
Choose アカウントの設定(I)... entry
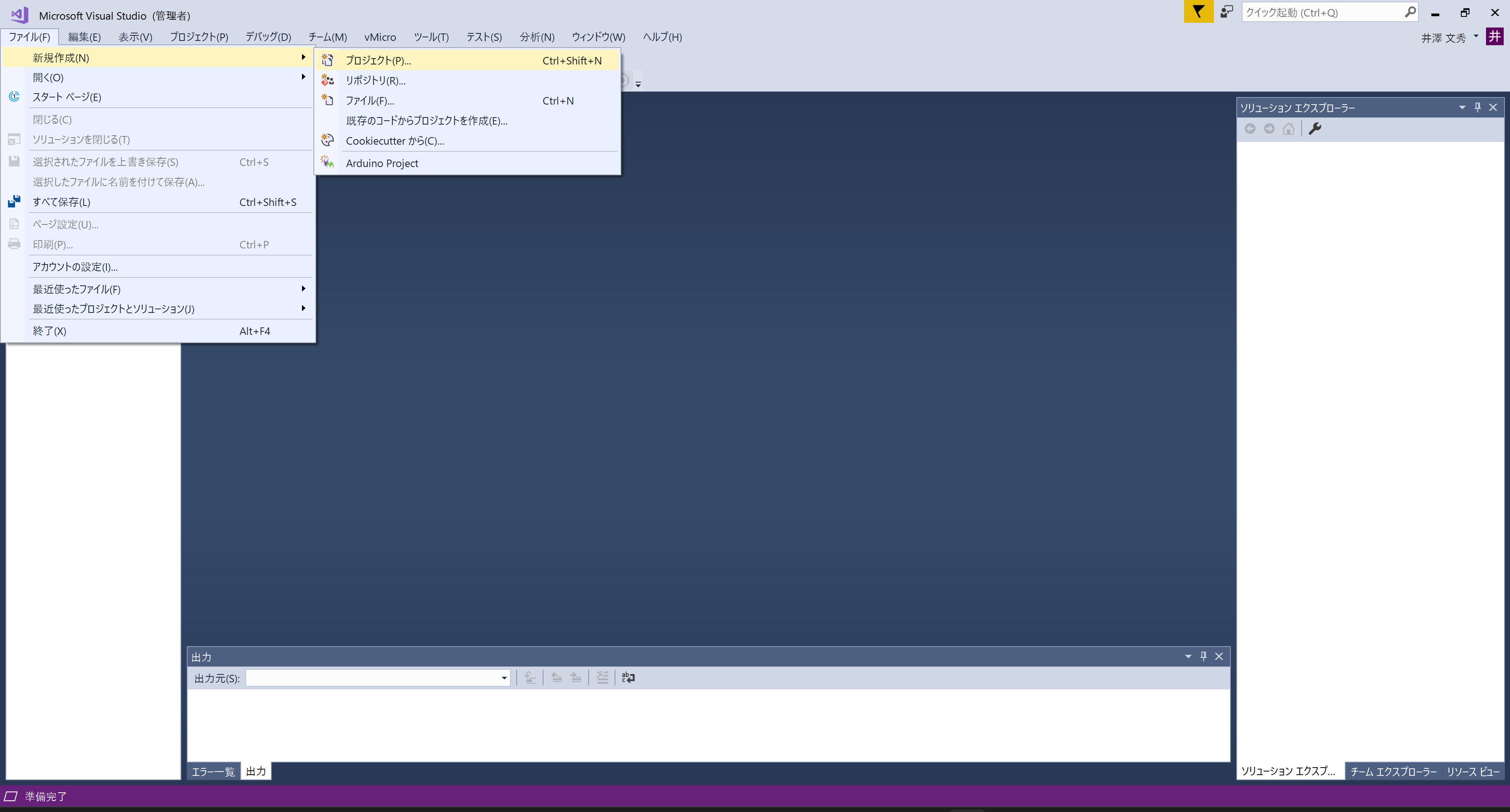point(158,266)
